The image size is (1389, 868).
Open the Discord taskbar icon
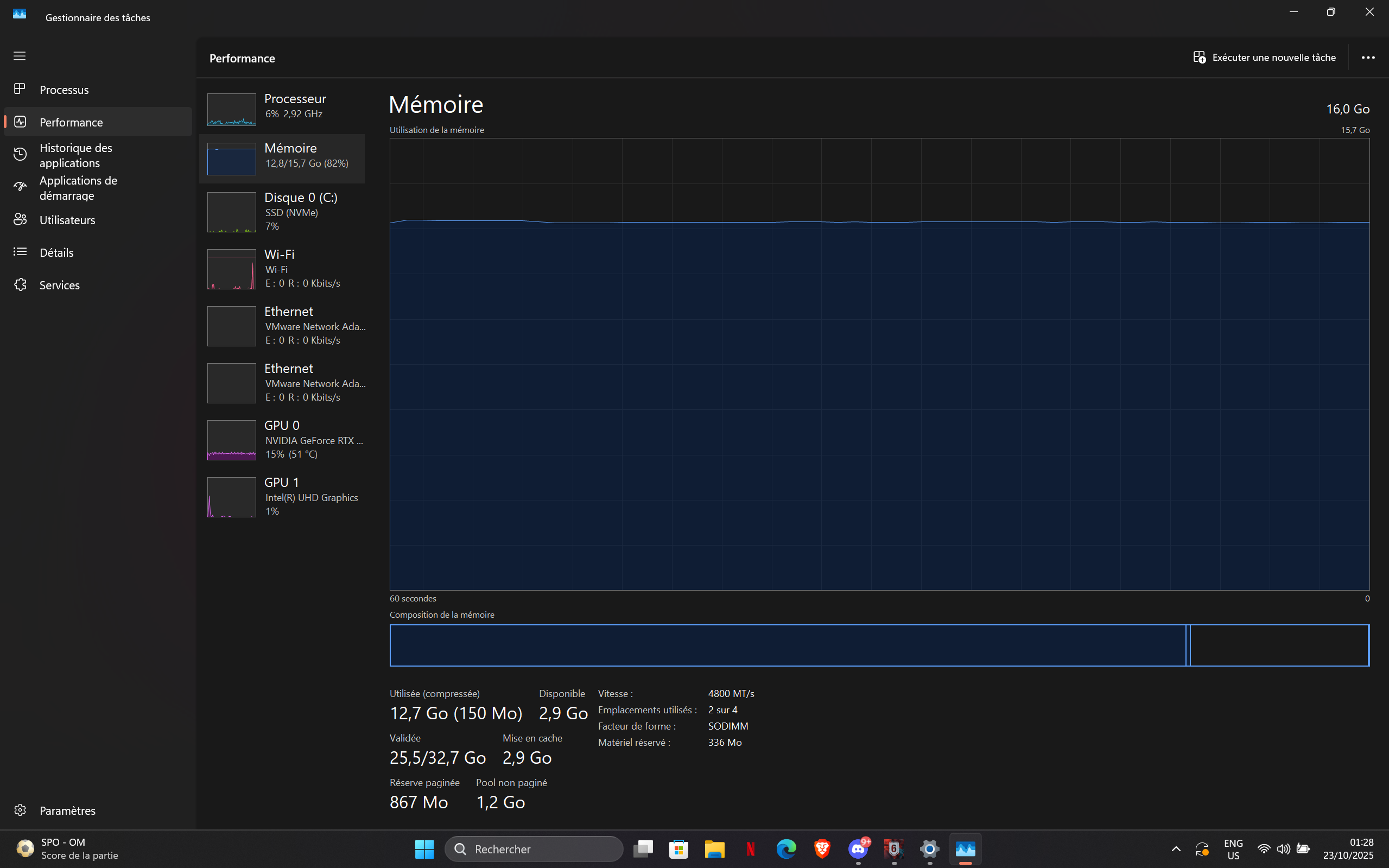click(x=858, y=848)
